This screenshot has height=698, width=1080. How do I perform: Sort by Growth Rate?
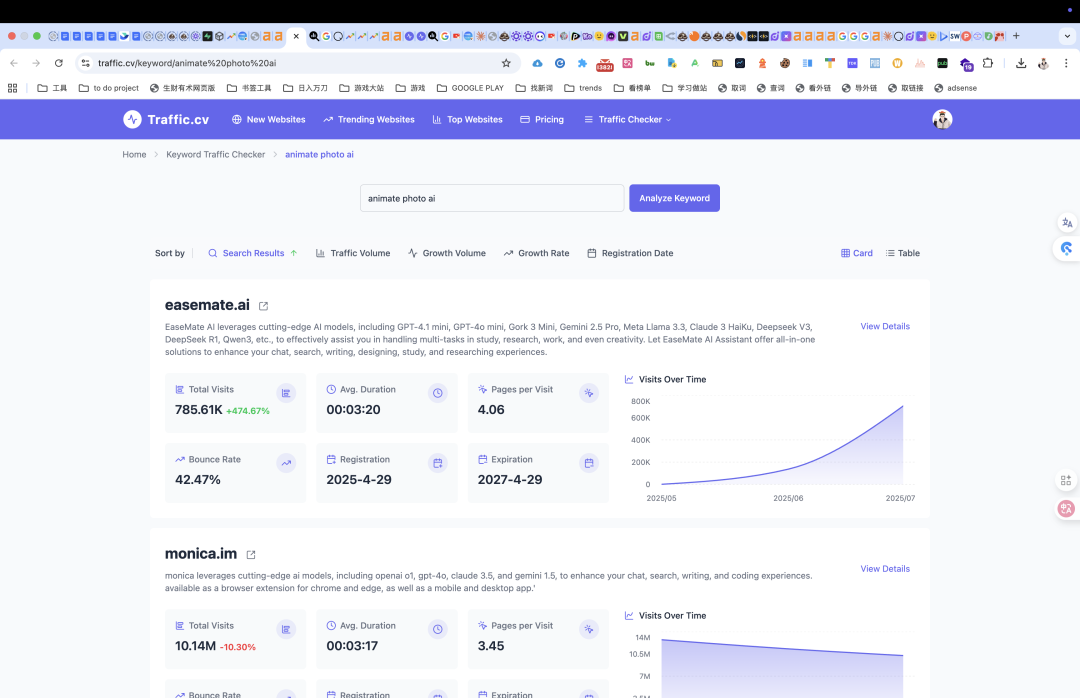click(x=536, y=253)
